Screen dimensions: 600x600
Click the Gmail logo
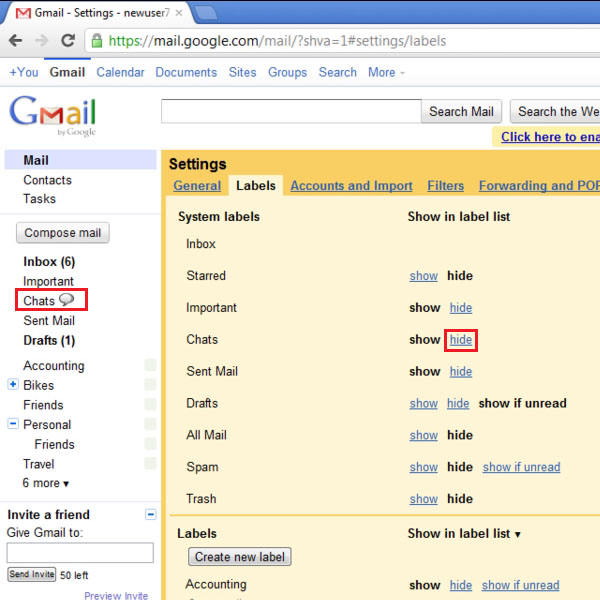tap(53, 114)
